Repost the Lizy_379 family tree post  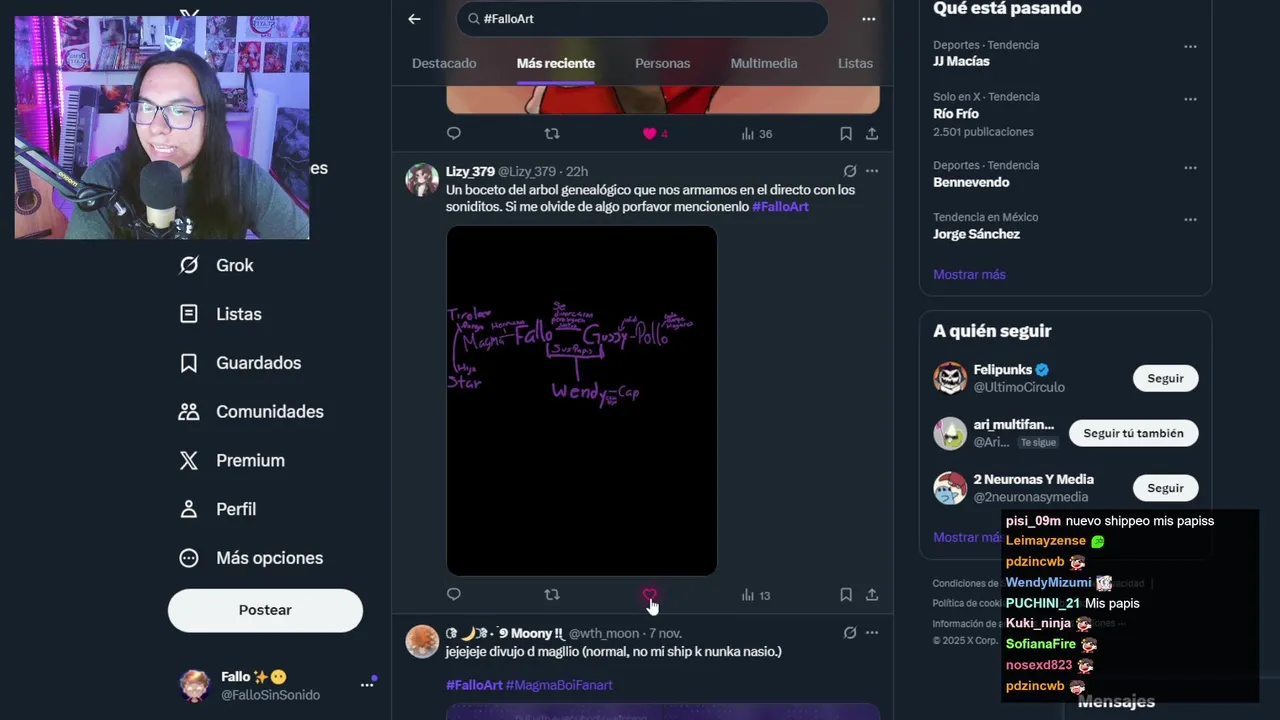pos(552,595)
